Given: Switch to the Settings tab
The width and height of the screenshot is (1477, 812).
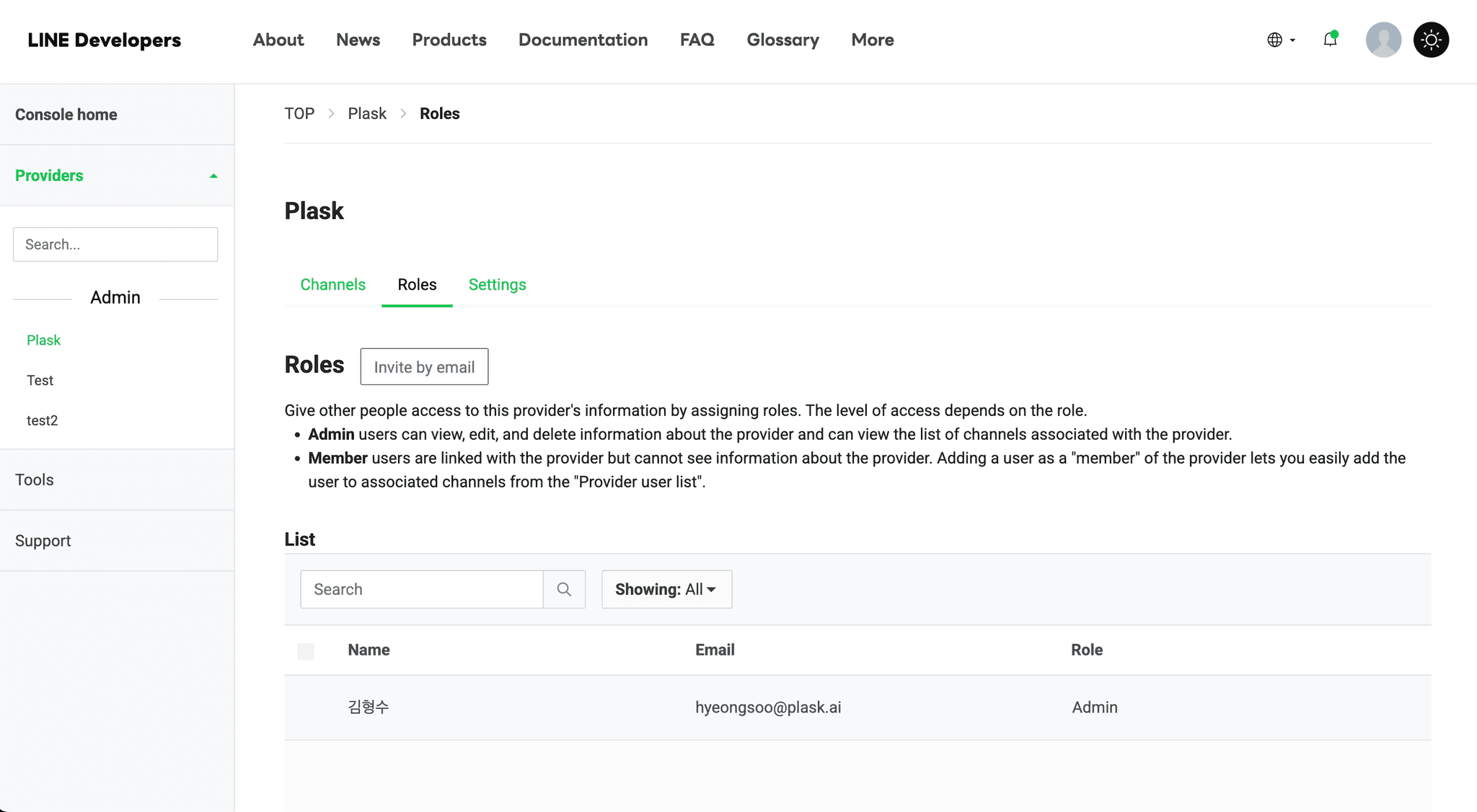Looking at the screenshot, I should [x=498, y=285].
